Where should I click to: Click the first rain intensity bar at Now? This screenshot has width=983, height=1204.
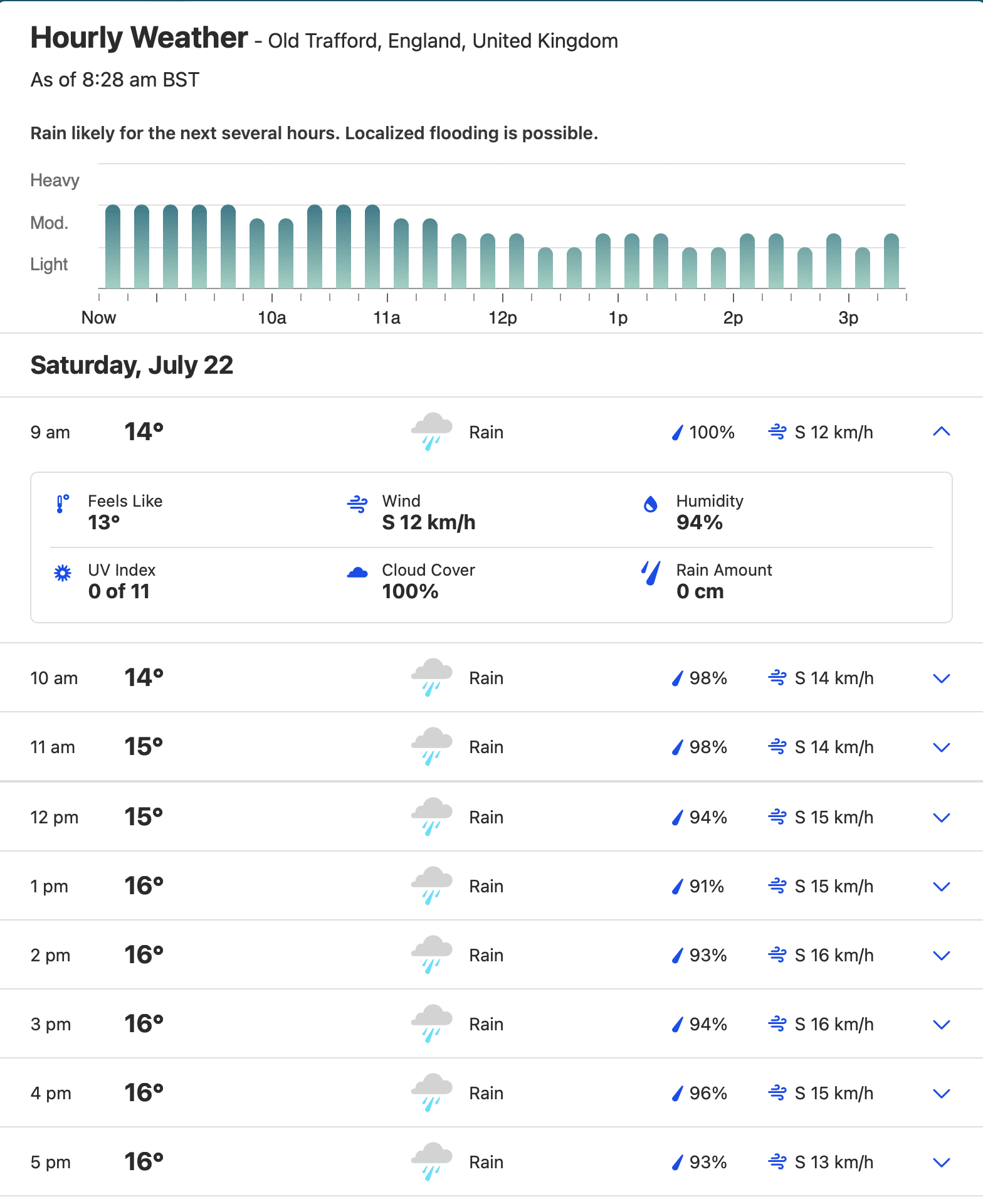[113, 246]
